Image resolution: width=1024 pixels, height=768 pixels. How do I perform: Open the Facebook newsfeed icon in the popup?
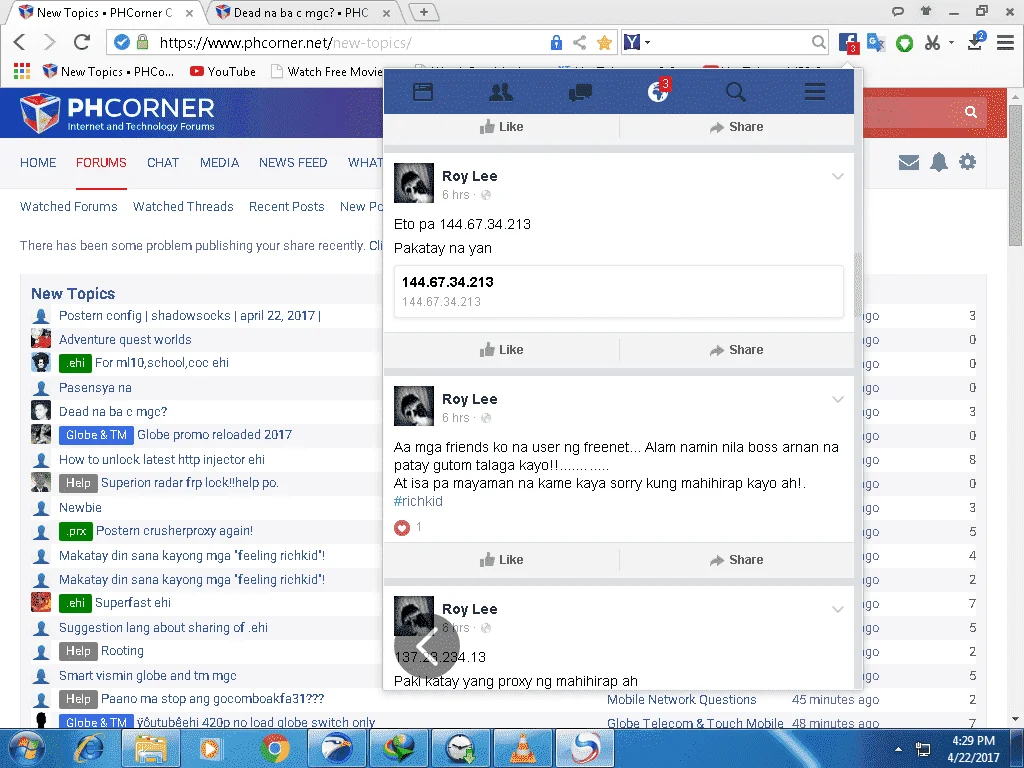[x=423, y=92]
